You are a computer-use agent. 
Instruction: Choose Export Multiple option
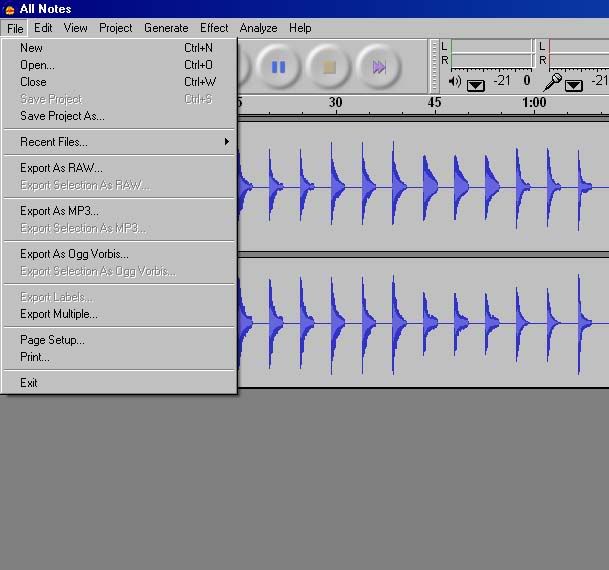59,314
